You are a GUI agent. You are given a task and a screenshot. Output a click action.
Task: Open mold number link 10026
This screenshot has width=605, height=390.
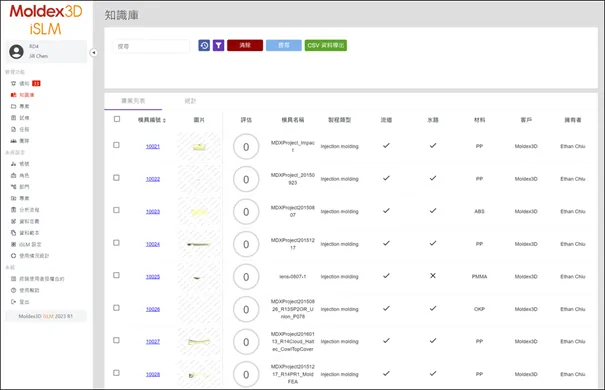153,309
